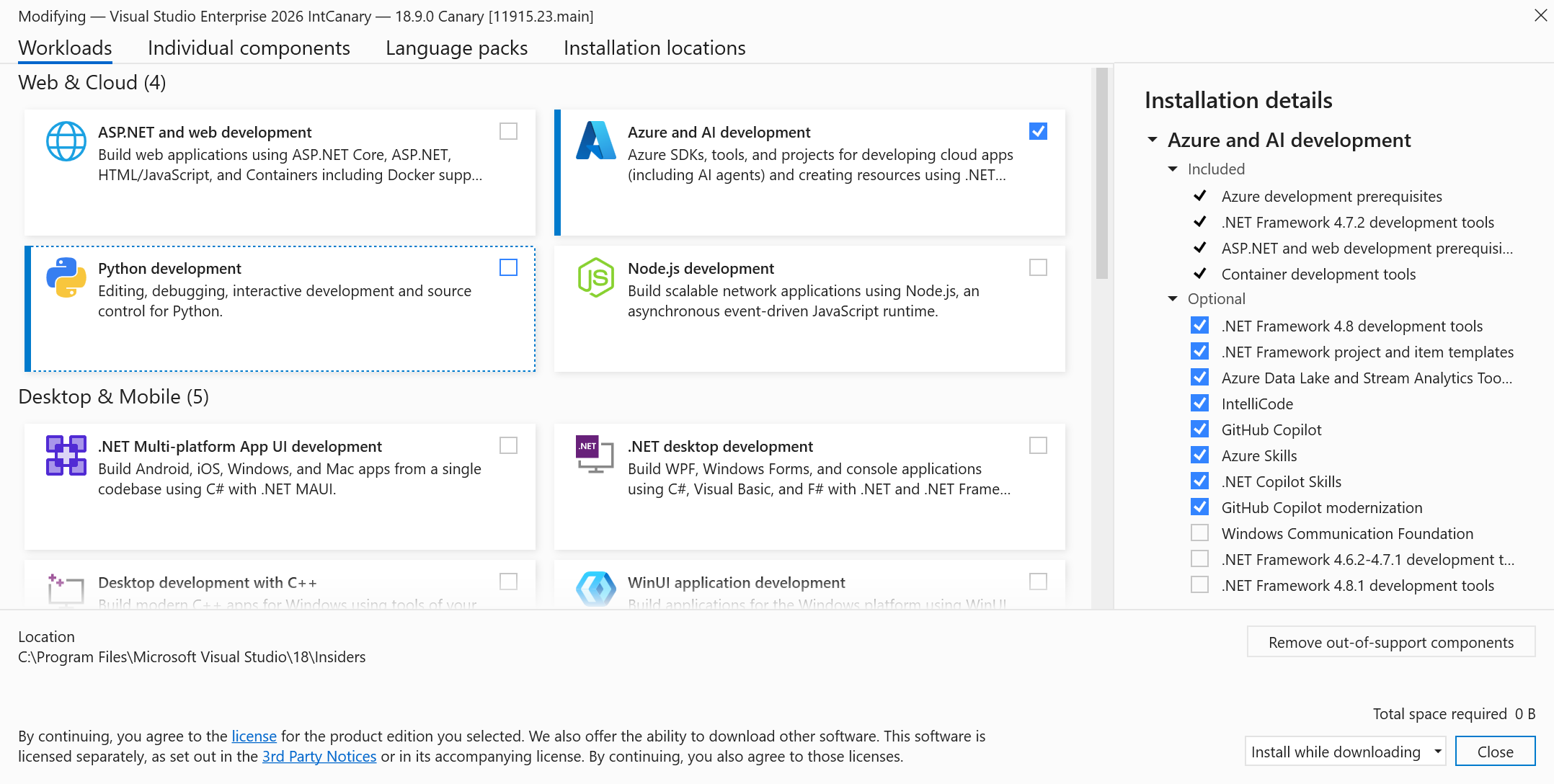Viewport: 1554px width, 784px height.
Task: Open the license link
Action: [x=254, y=736]
